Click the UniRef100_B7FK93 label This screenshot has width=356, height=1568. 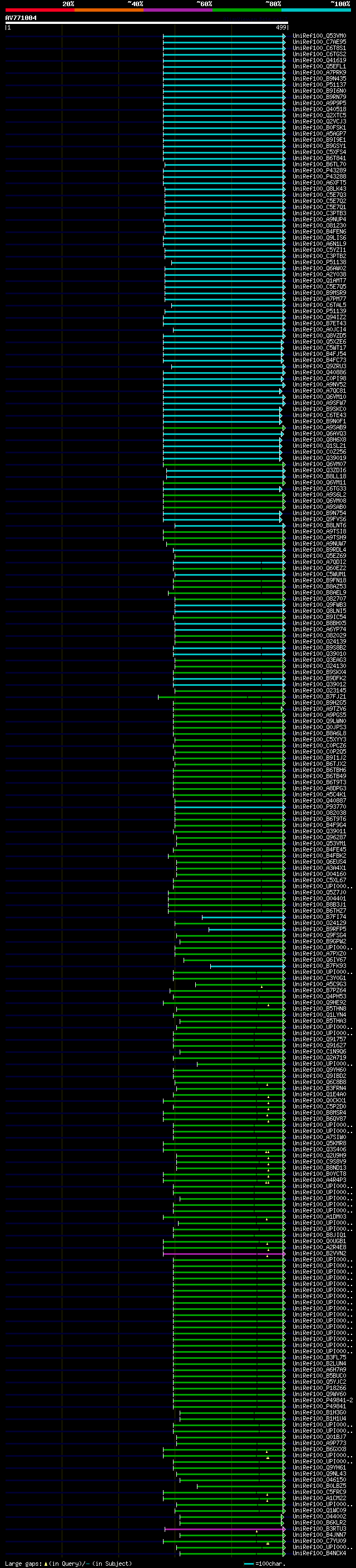point(319,967)
